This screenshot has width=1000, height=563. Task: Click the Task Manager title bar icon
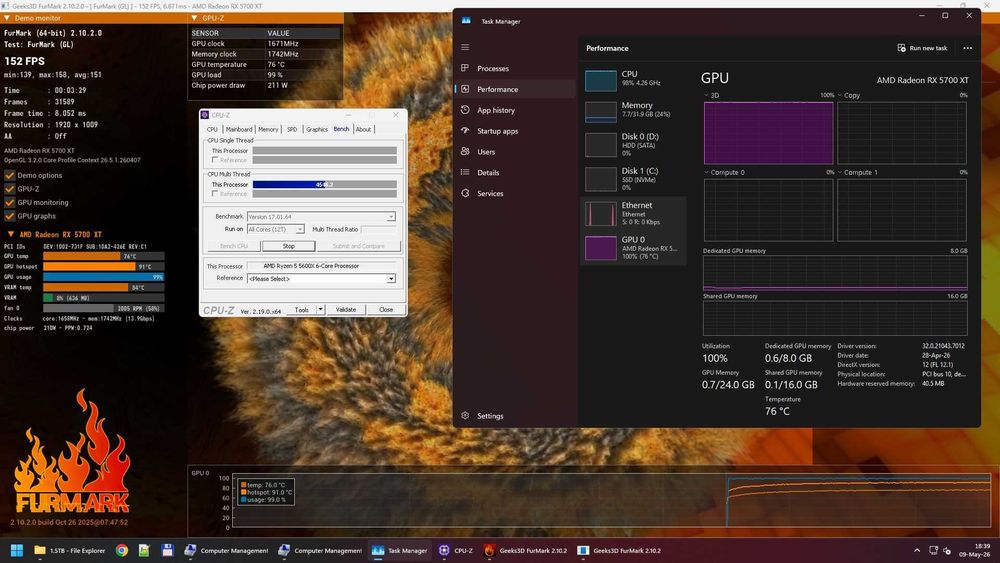(466, 21)
